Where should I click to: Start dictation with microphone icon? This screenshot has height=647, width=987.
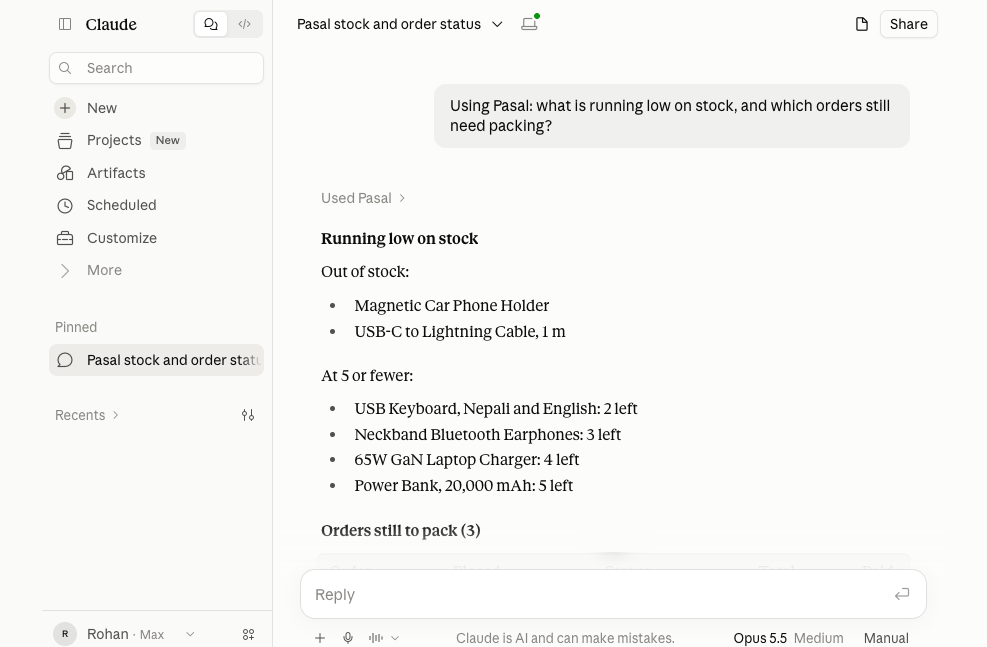(x=348, y=638)
